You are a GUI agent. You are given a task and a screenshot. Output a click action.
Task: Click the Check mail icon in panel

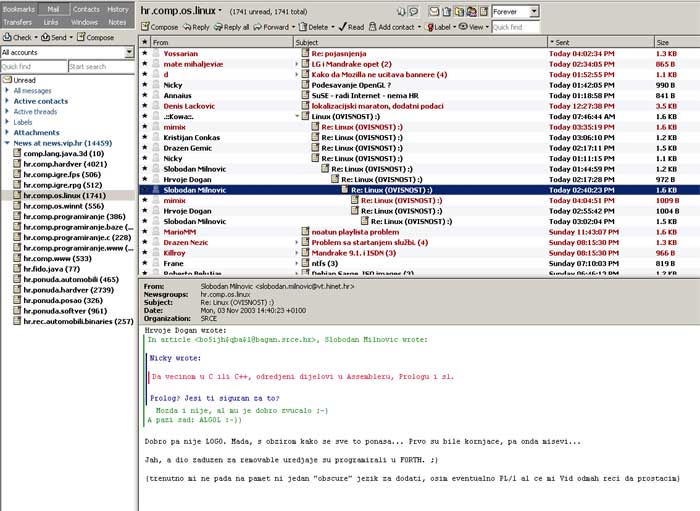coord(7,37)
